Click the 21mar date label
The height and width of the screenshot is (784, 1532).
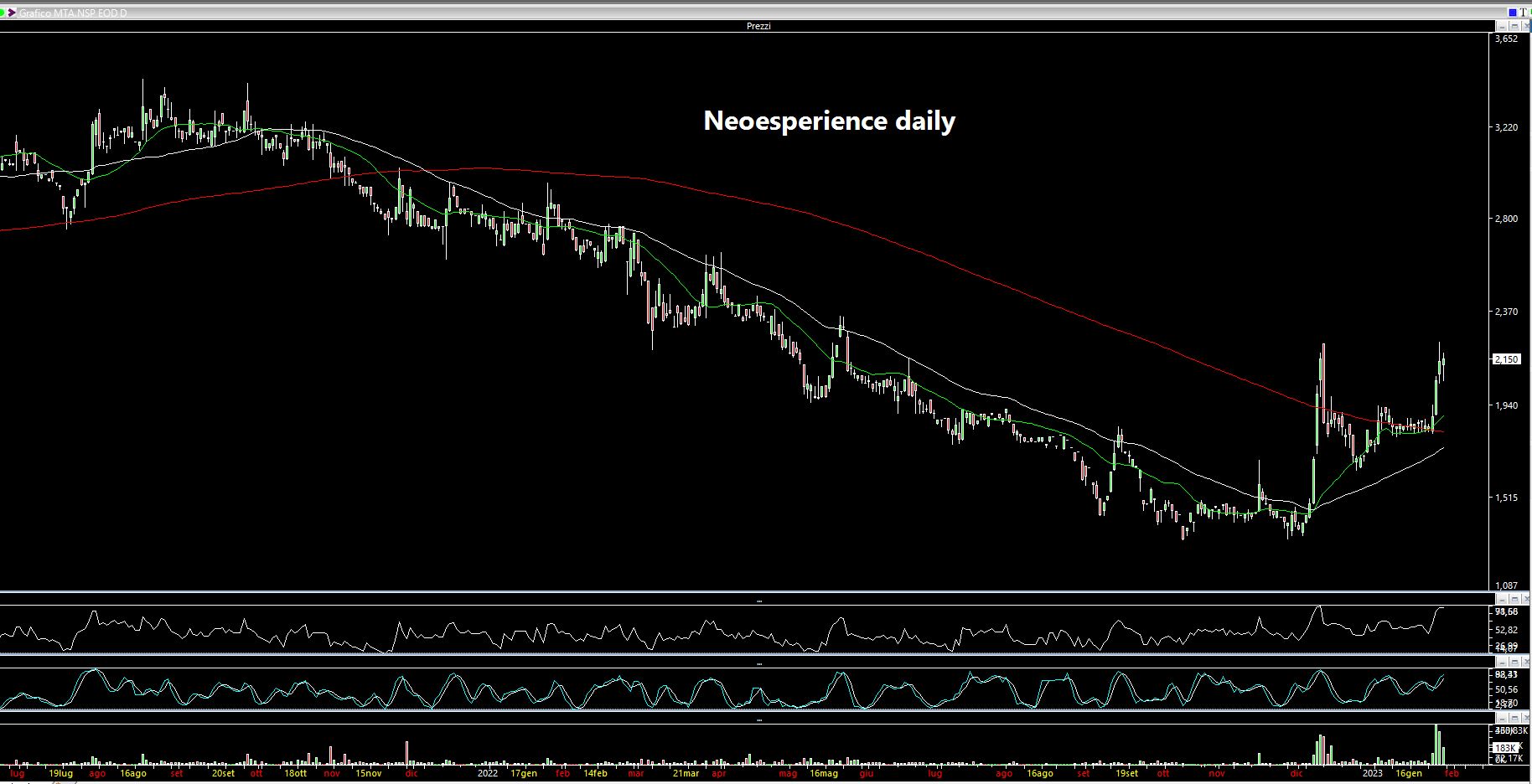pos(686,773)
